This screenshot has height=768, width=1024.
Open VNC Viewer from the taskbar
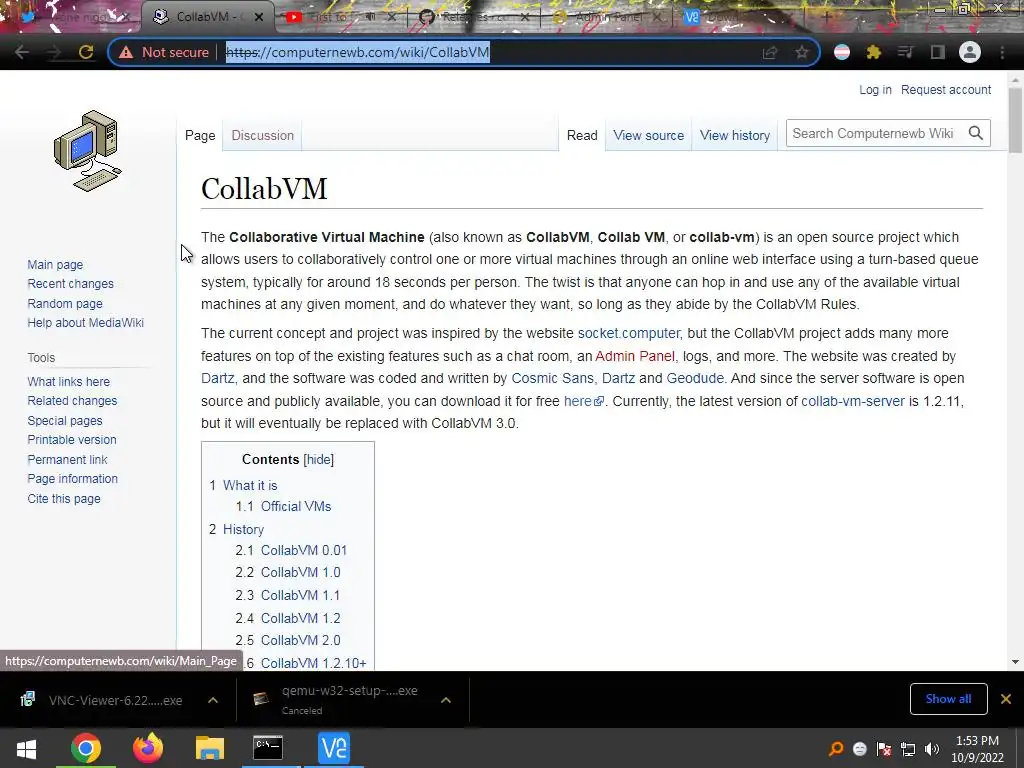coord(334,748)
